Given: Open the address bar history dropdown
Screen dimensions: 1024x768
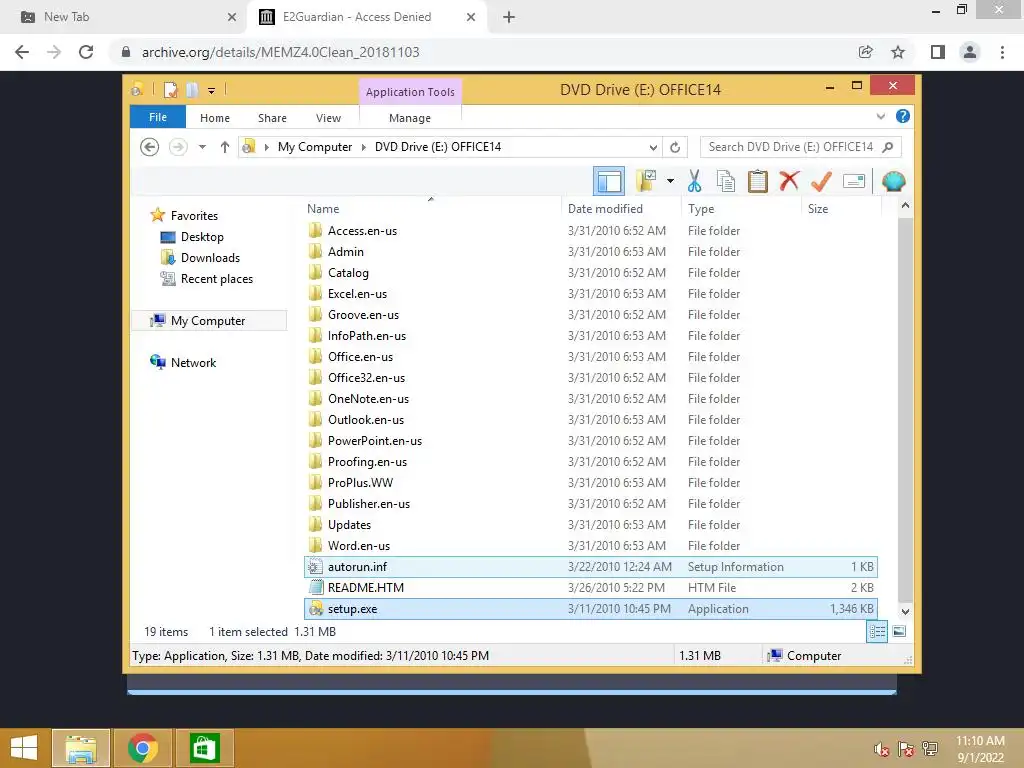Looking at the screenshot, I should click(652, 148).
